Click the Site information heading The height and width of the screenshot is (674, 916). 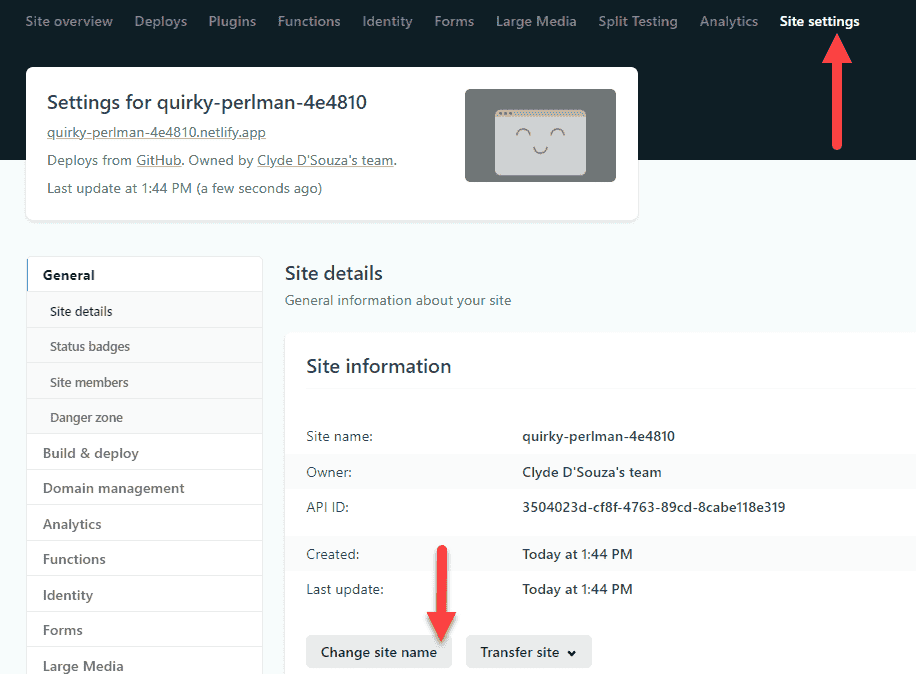[x=379, y=366]
